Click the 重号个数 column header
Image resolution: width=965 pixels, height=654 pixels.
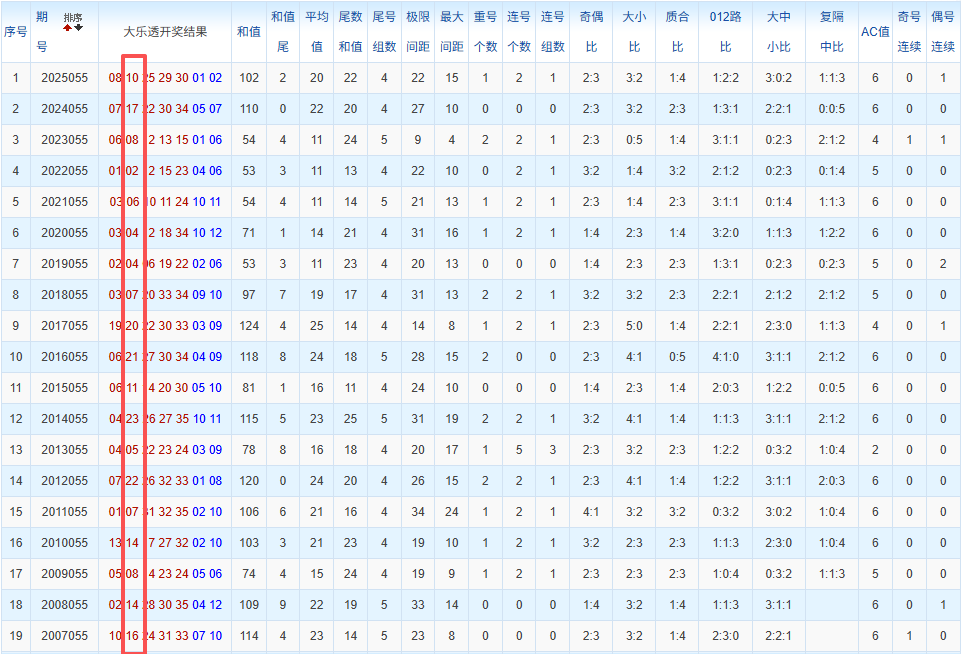click(485, 31)
